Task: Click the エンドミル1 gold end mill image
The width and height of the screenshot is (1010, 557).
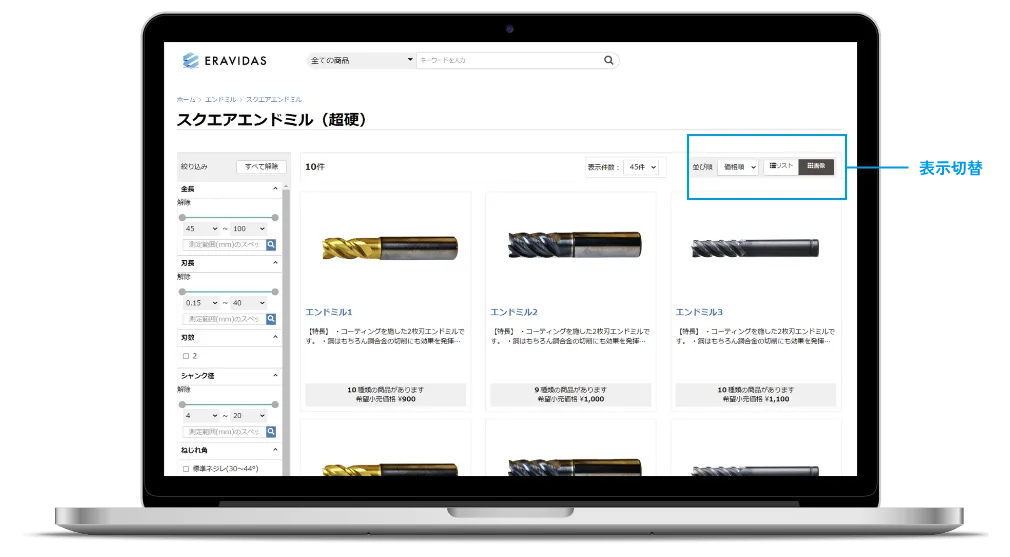Action: [390, 248]
